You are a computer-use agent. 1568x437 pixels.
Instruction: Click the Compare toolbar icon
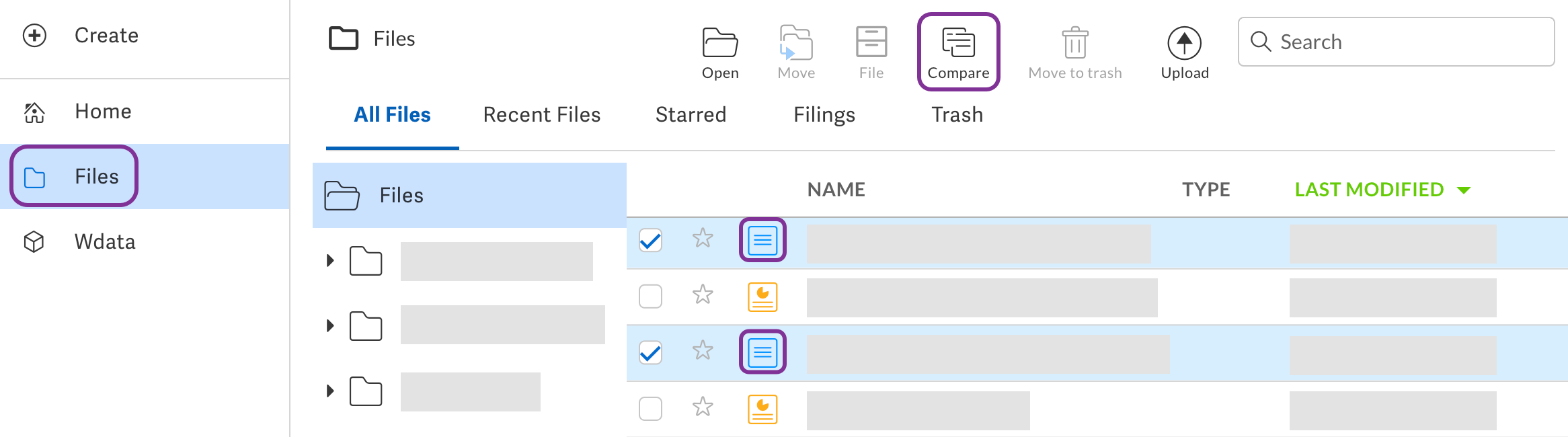958,43
